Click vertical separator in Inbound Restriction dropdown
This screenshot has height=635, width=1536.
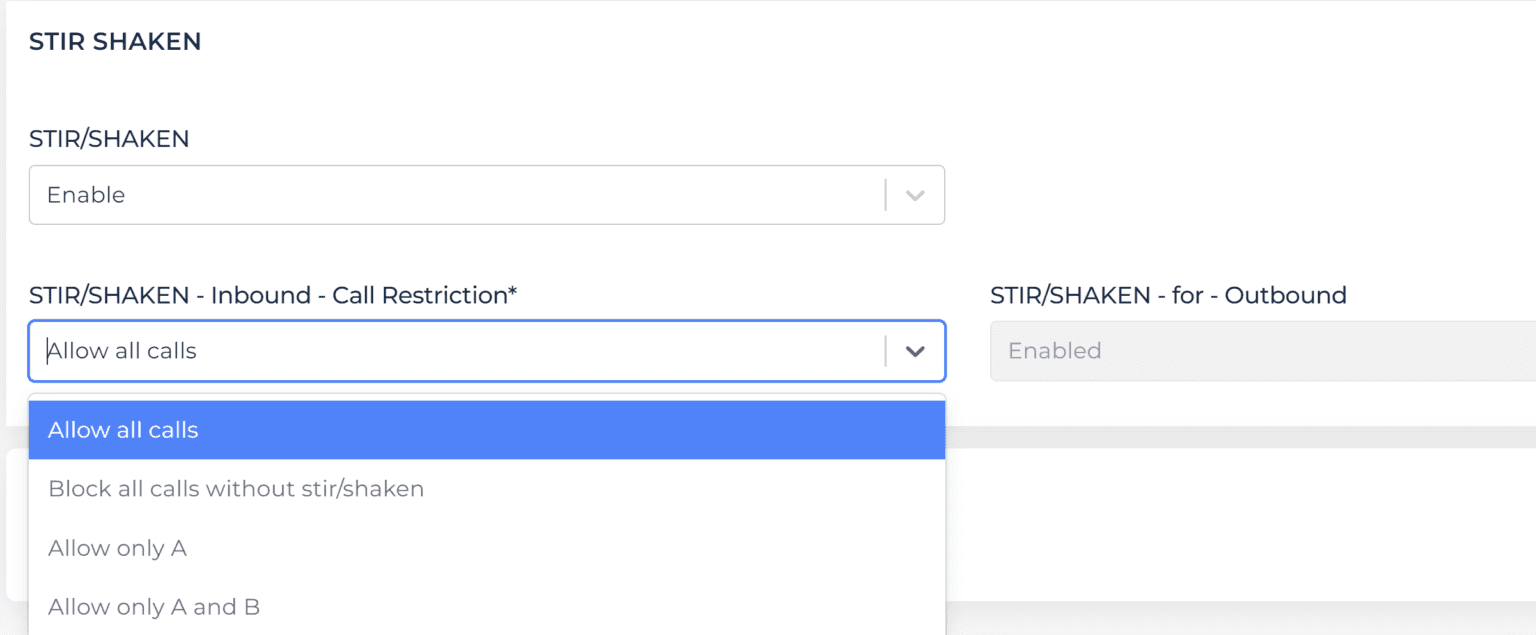point(885,351)
